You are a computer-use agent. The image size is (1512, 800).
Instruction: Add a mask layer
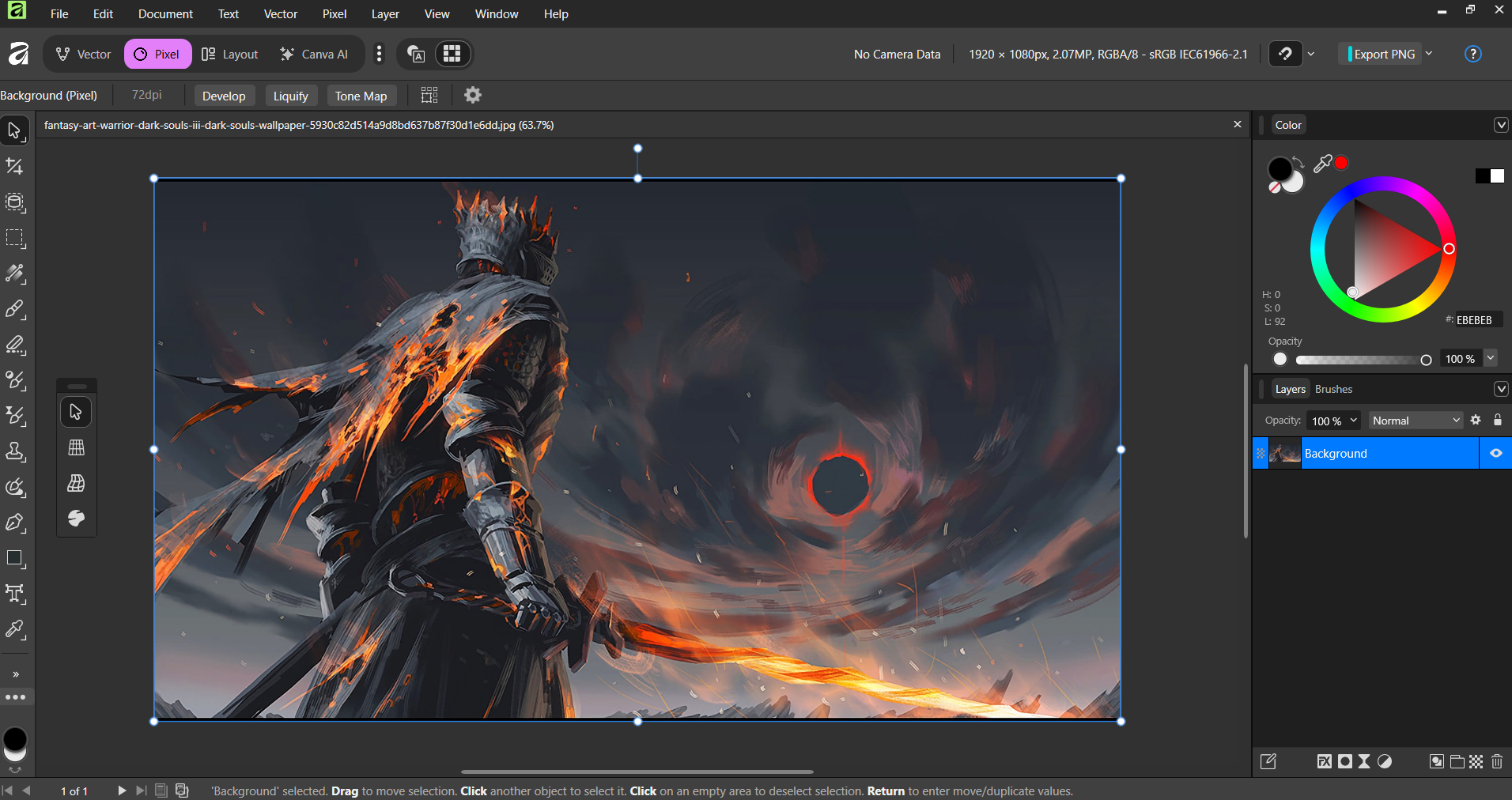click(1344, 761)
